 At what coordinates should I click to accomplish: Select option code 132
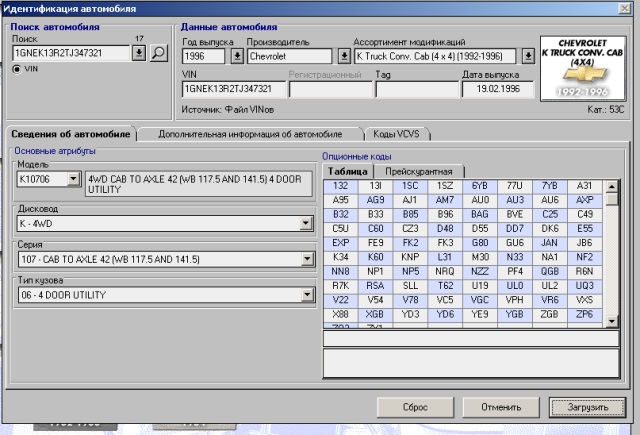tap(340, 186)
